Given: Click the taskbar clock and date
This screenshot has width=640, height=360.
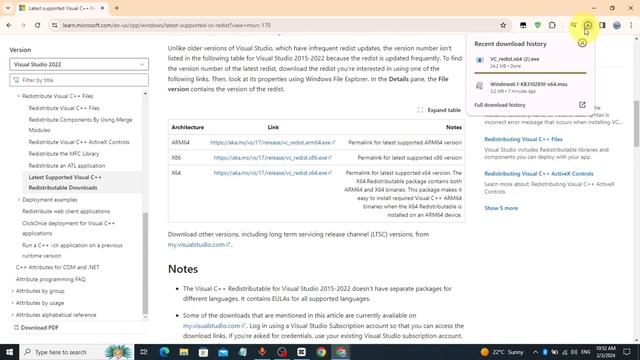Looking at the screenshot, I should point(606,352).
